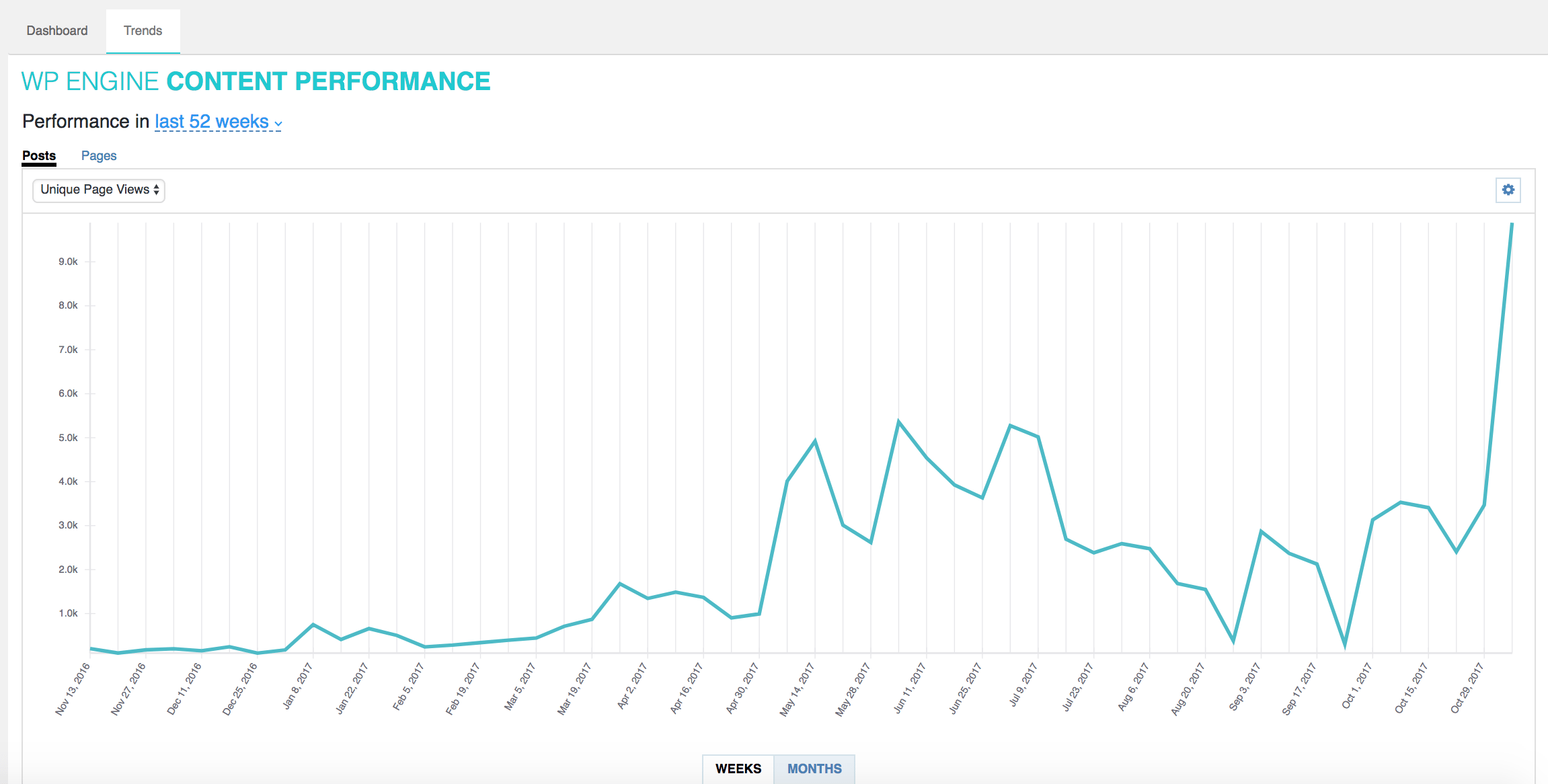
Task: Click the final spike point on chart line
Action: 1512,225
